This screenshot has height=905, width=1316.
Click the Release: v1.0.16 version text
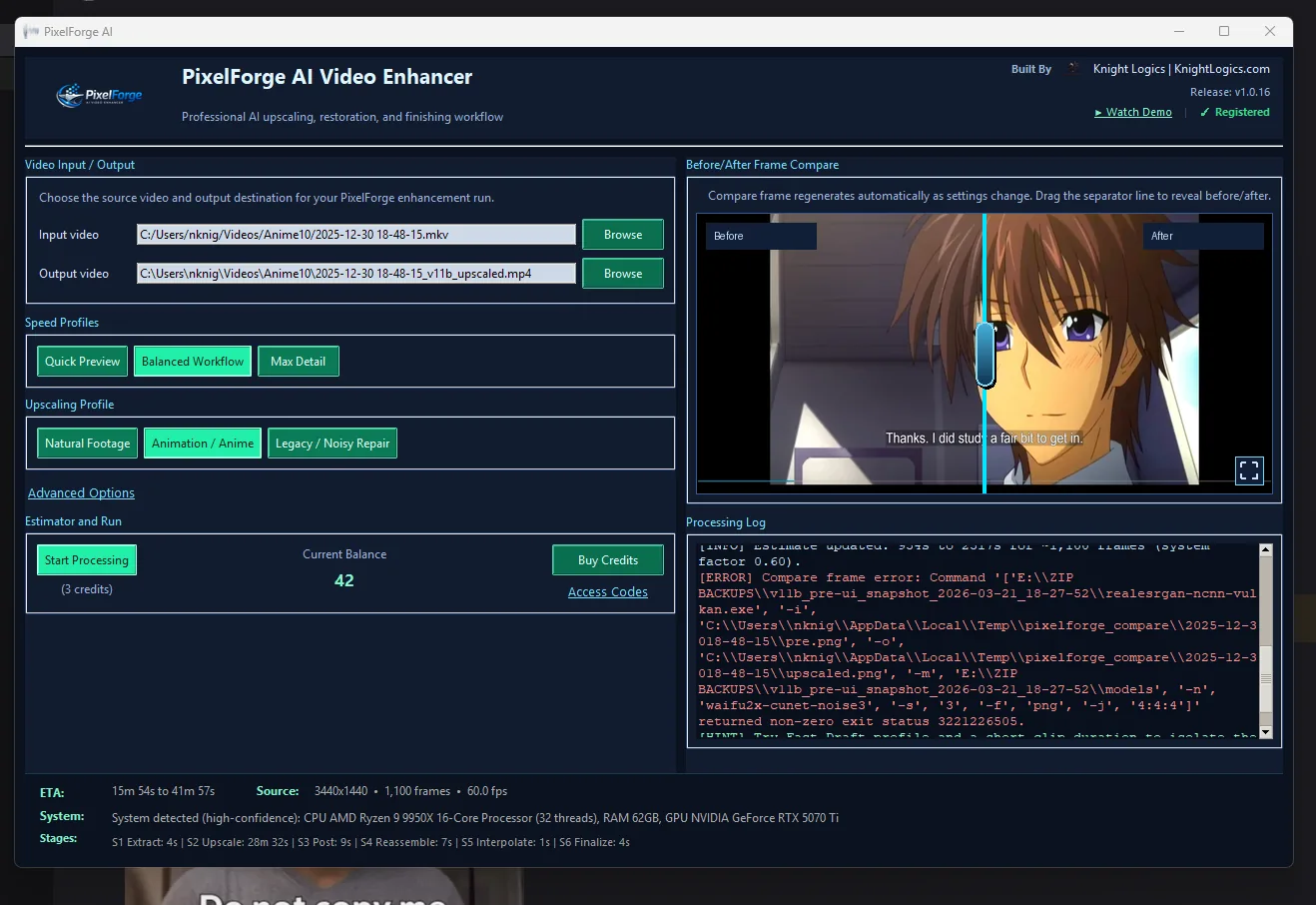click(1230, 92)
